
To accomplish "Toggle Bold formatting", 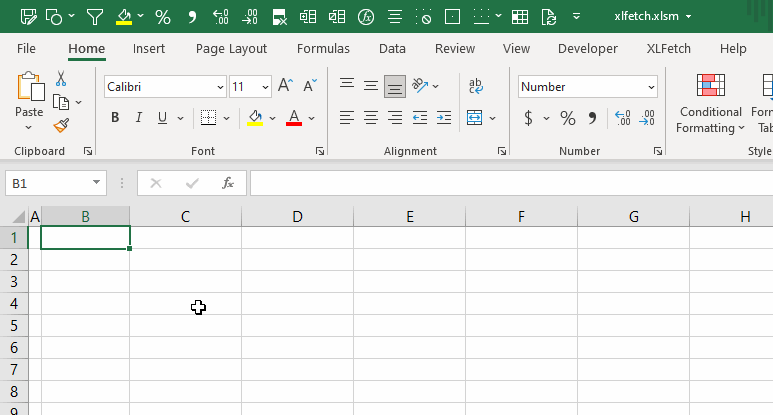I will click(x=115, y=118).
